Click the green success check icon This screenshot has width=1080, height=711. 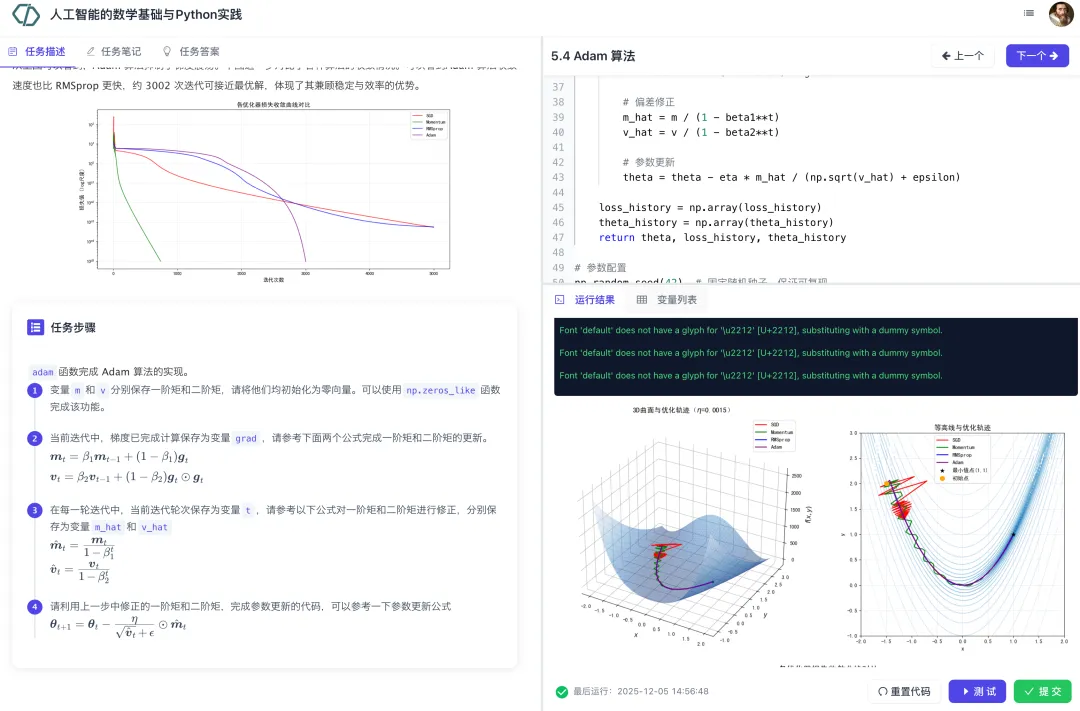coord(561,691)
